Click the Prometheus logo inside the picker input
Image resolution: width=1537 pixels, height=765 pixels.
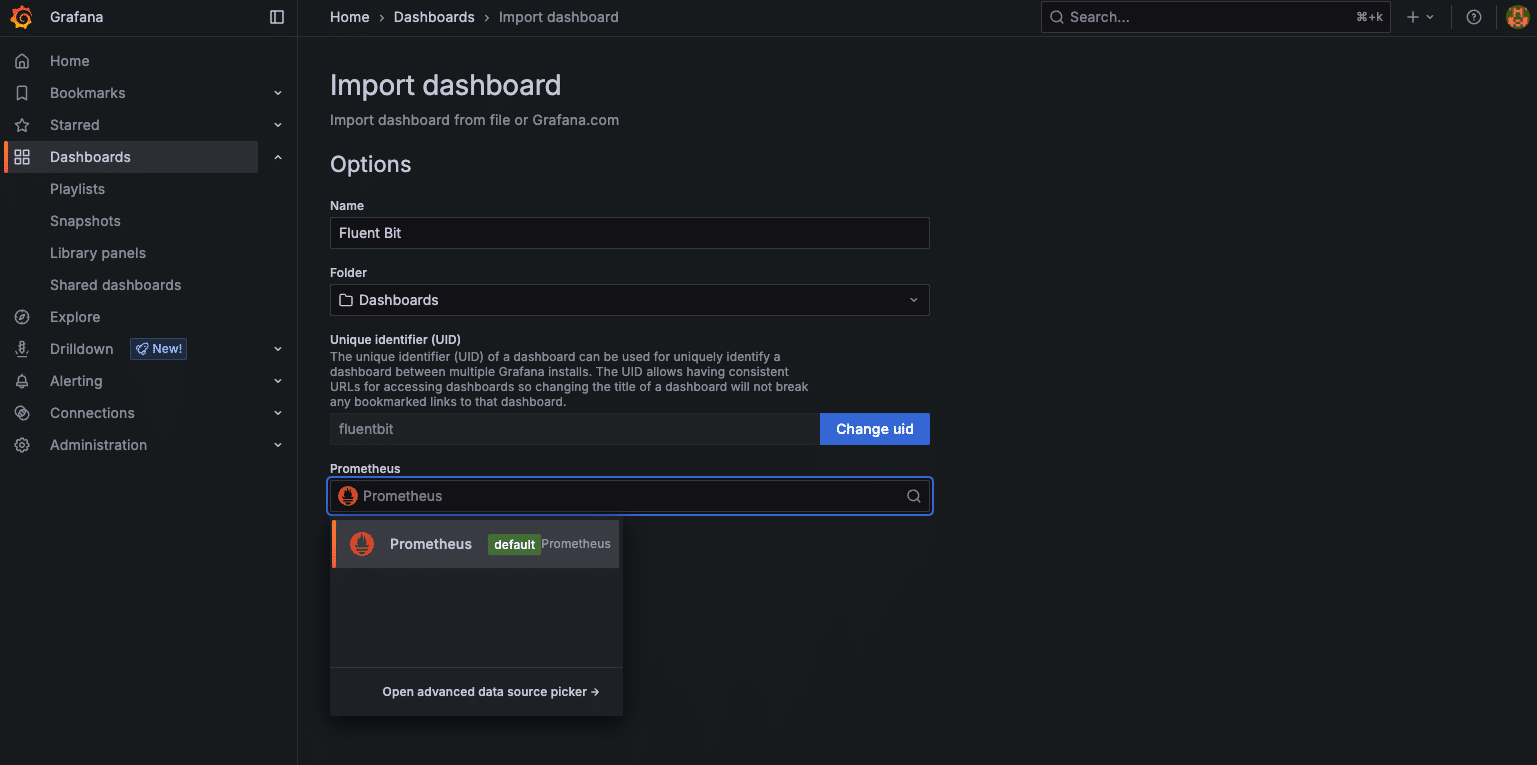[x=348, y=496]
